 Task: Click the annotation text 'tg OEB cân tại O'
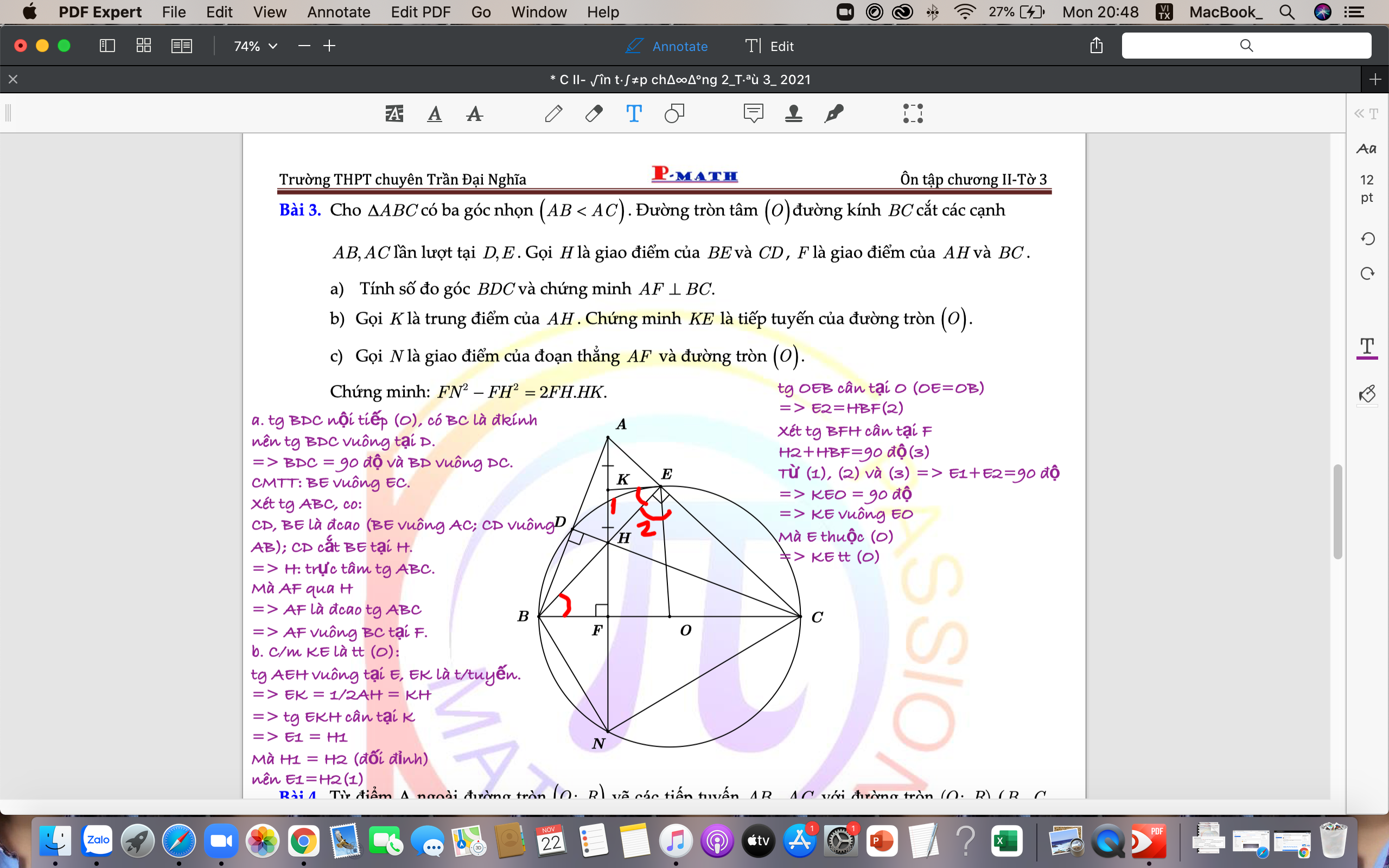(842, 388)
